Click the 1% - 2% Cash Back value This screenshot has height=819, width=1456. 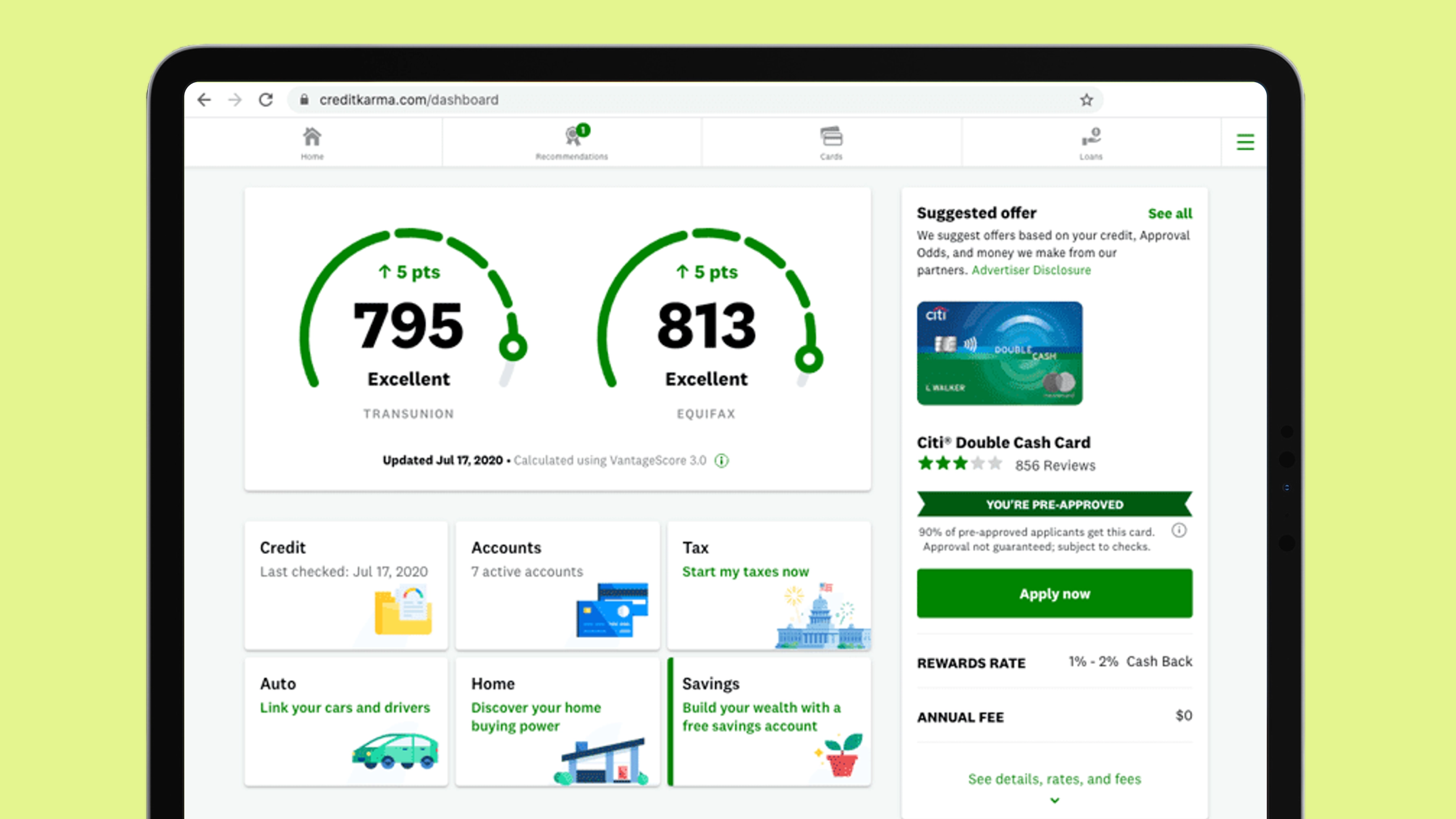click(x=1130, y=661)
